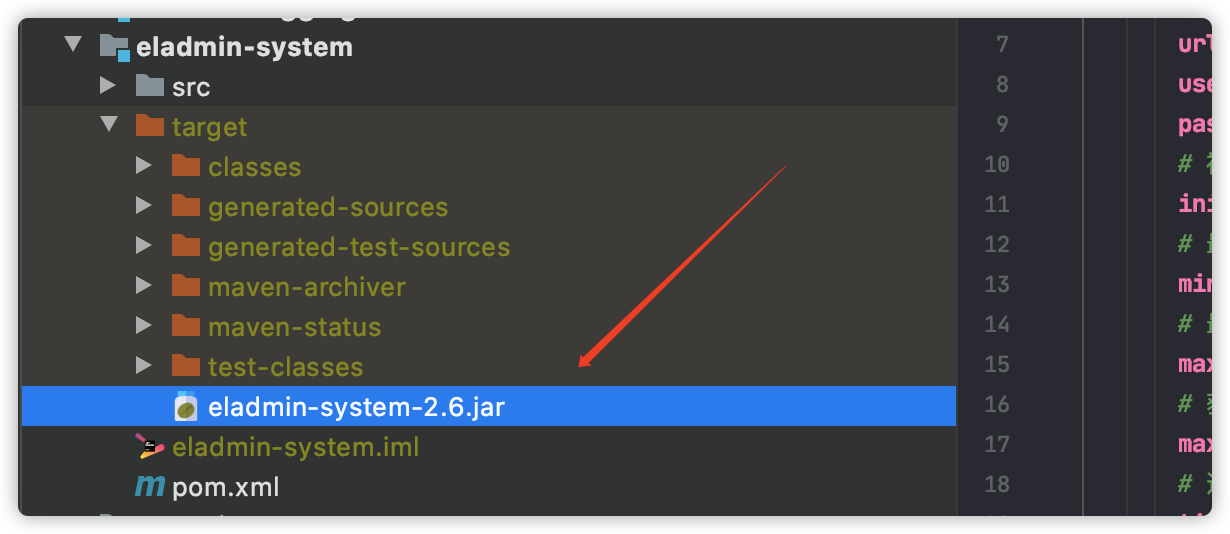
Task: Expand the test-classes folder arrow
Action: pyautogui.click(x=144, y=366)
